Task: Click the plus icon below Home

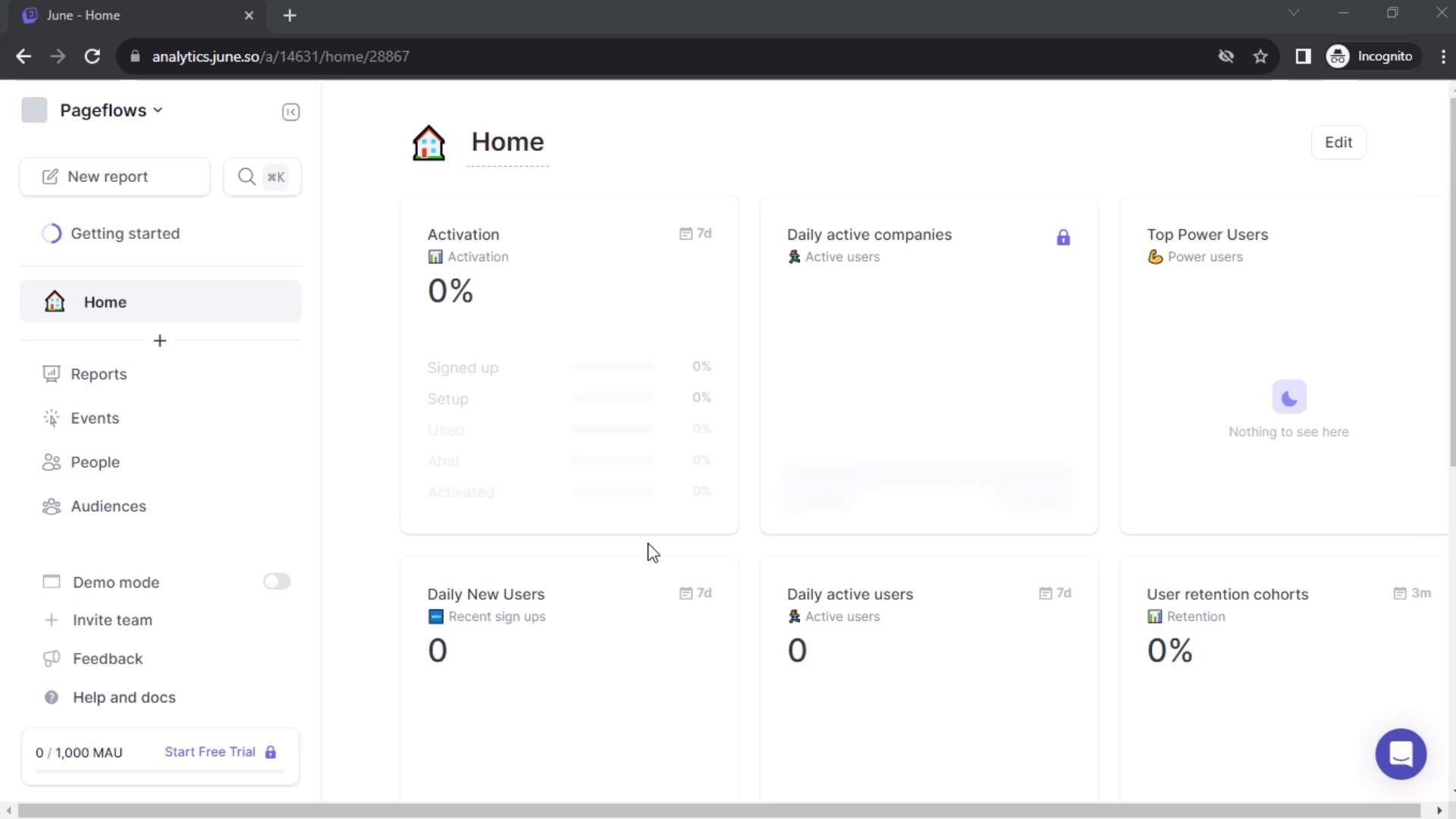Action: coord(159,341)
